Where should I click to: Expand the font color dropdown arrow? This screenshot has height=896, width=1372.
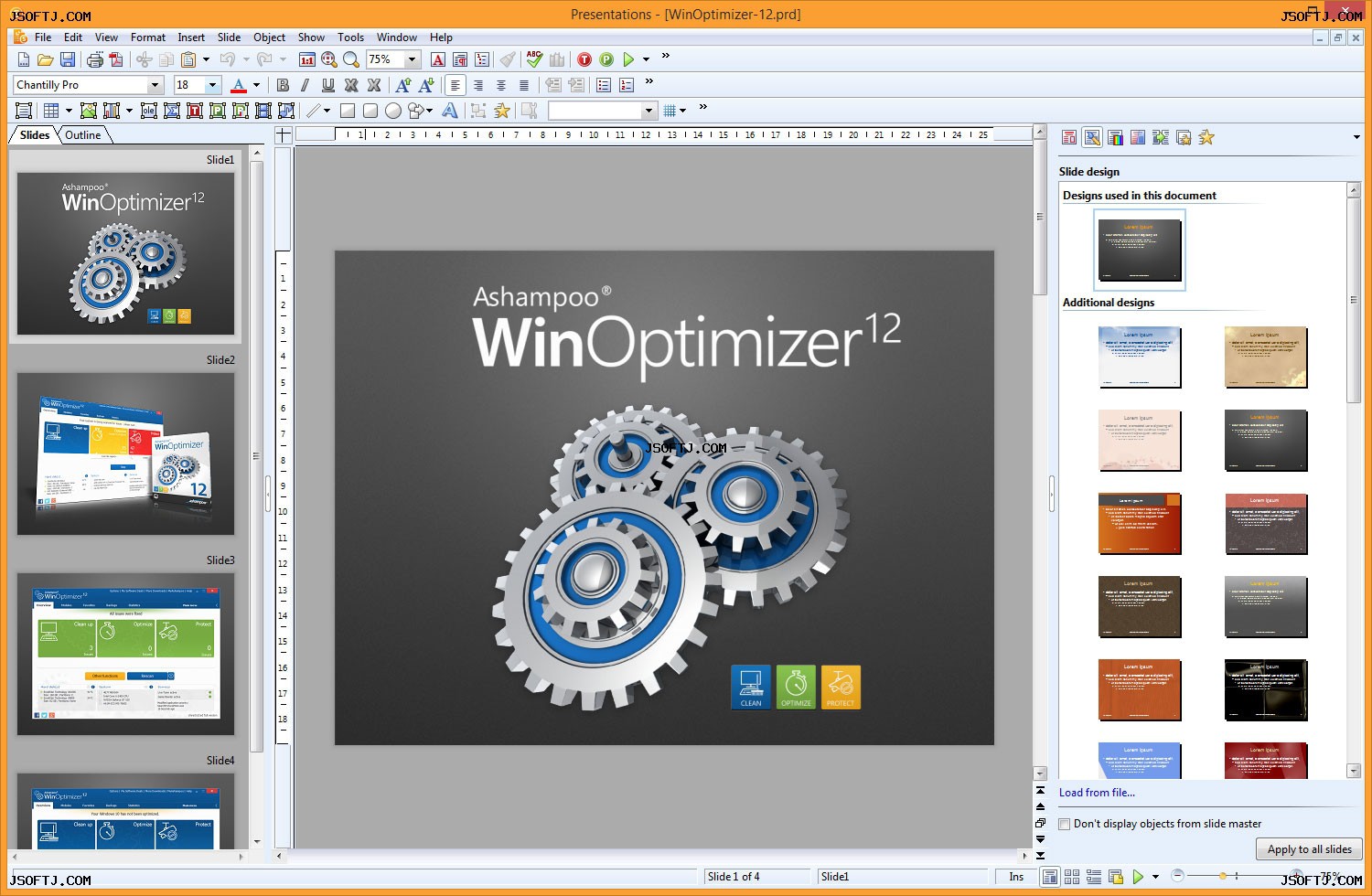[x=256, y=85]
